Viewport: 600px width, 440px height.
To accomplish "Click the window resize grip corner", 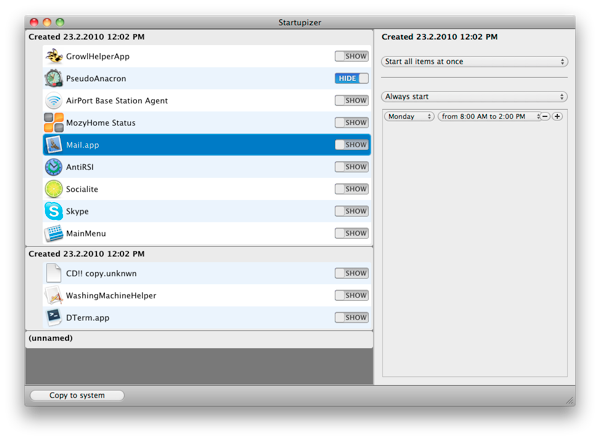I will point(570,401).
